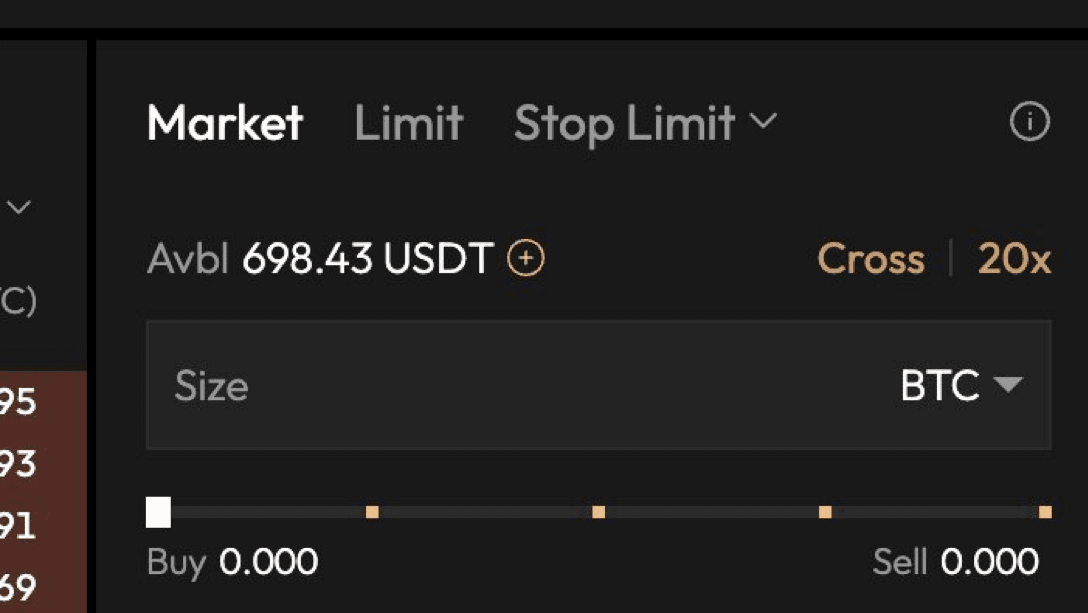Select the order book price row ending 91
This screenshot has width=1088, height=613.
[43, 526]
